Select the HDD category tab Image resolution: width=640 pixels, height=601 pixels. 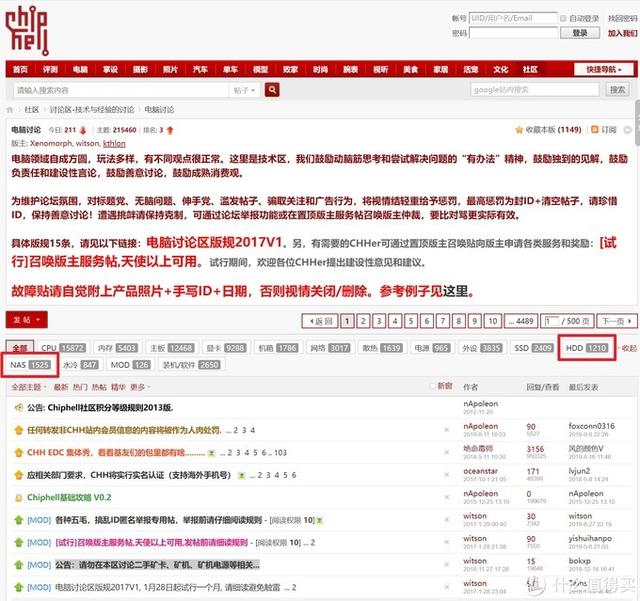point(587,348)
